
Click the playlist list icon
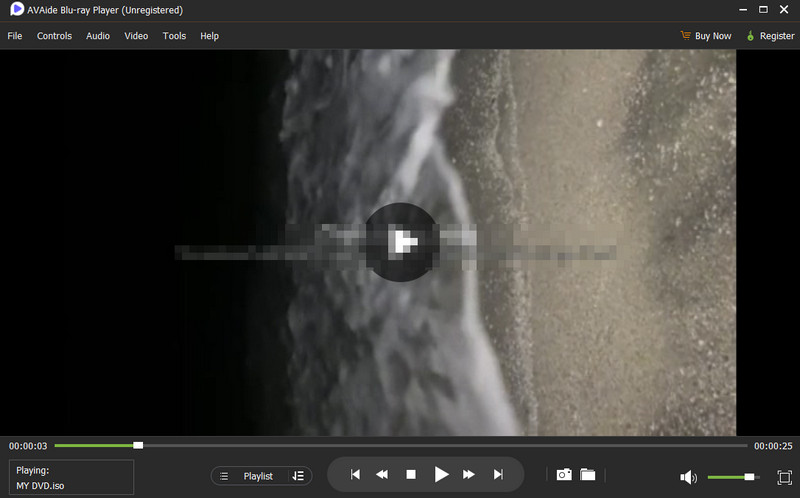(x=224, y=476)
